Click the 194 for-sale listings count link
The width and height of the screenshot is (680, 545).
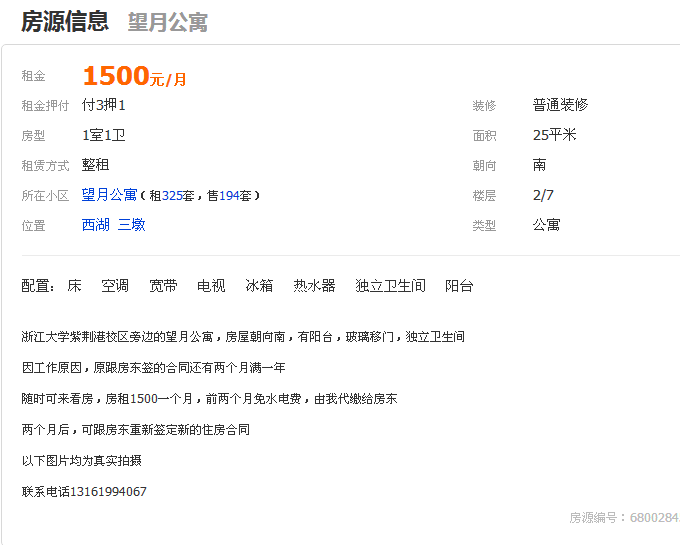point(228,196)
